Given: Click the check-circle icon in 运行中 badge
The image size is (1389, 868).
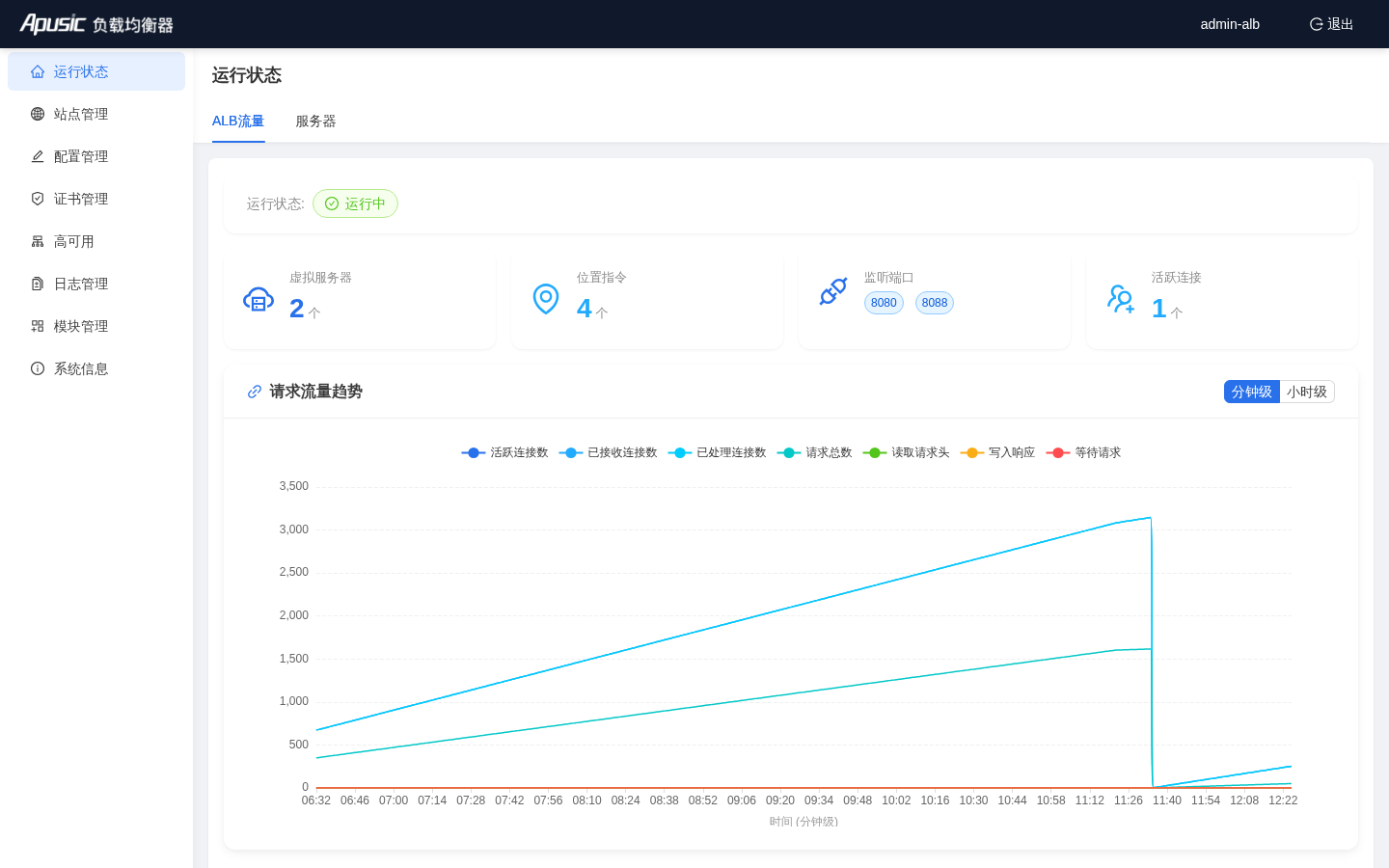Looking at the screenshot, I should coord(332,203).
